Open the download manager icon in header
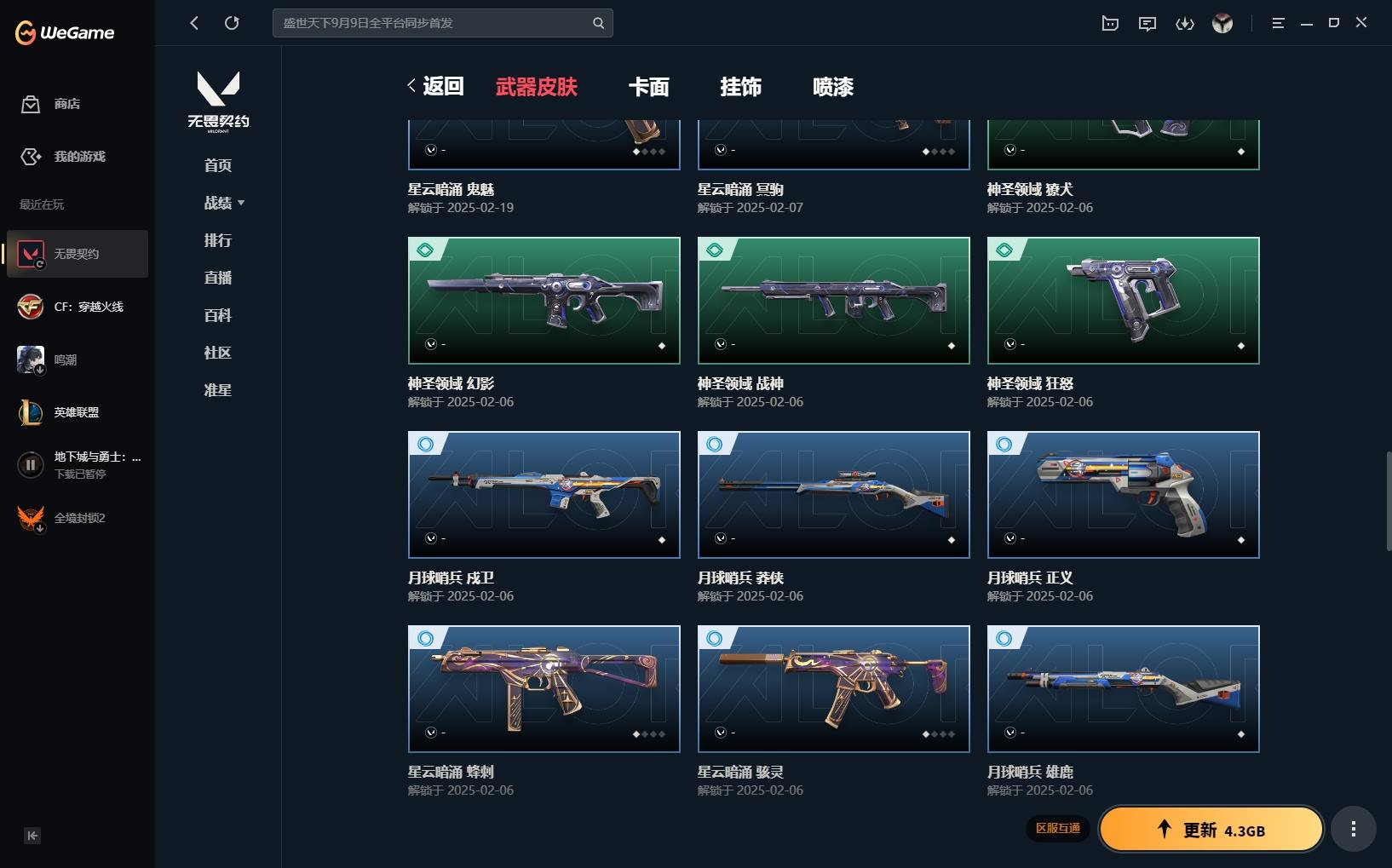The height and width of the screenshot is (868, 1392). pos(1185,23)
